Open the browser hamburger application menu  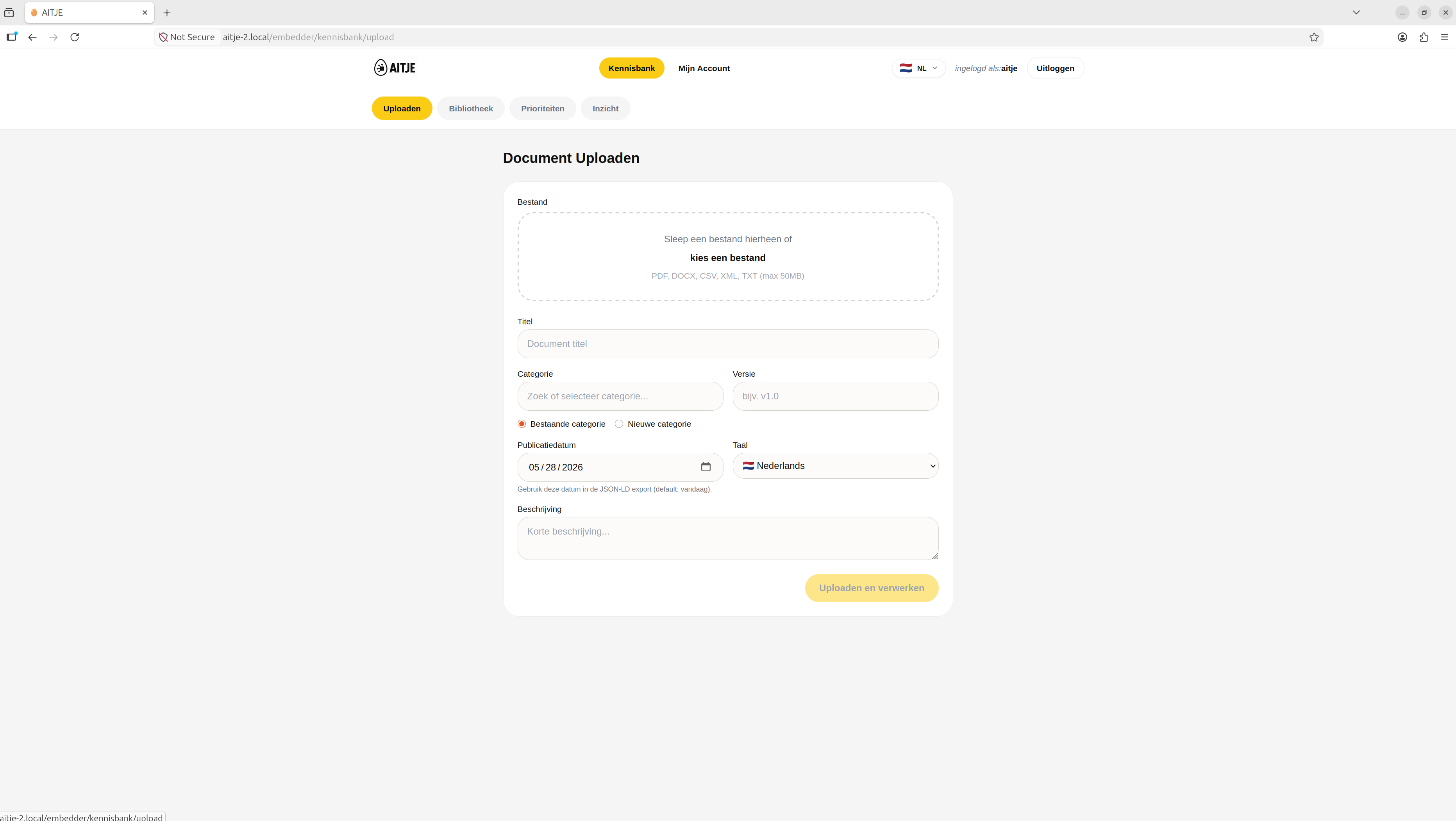click(x=1445, y=37)
